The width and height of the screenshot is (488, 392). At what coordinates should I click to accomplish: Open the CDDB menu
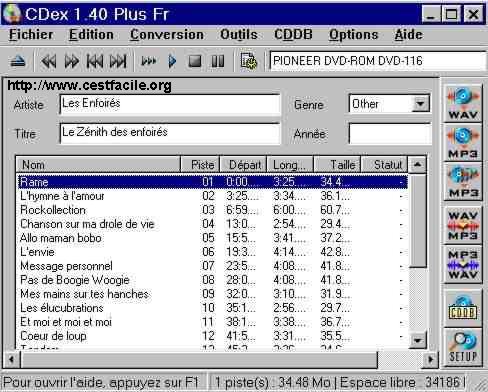(x=293, y=35)
